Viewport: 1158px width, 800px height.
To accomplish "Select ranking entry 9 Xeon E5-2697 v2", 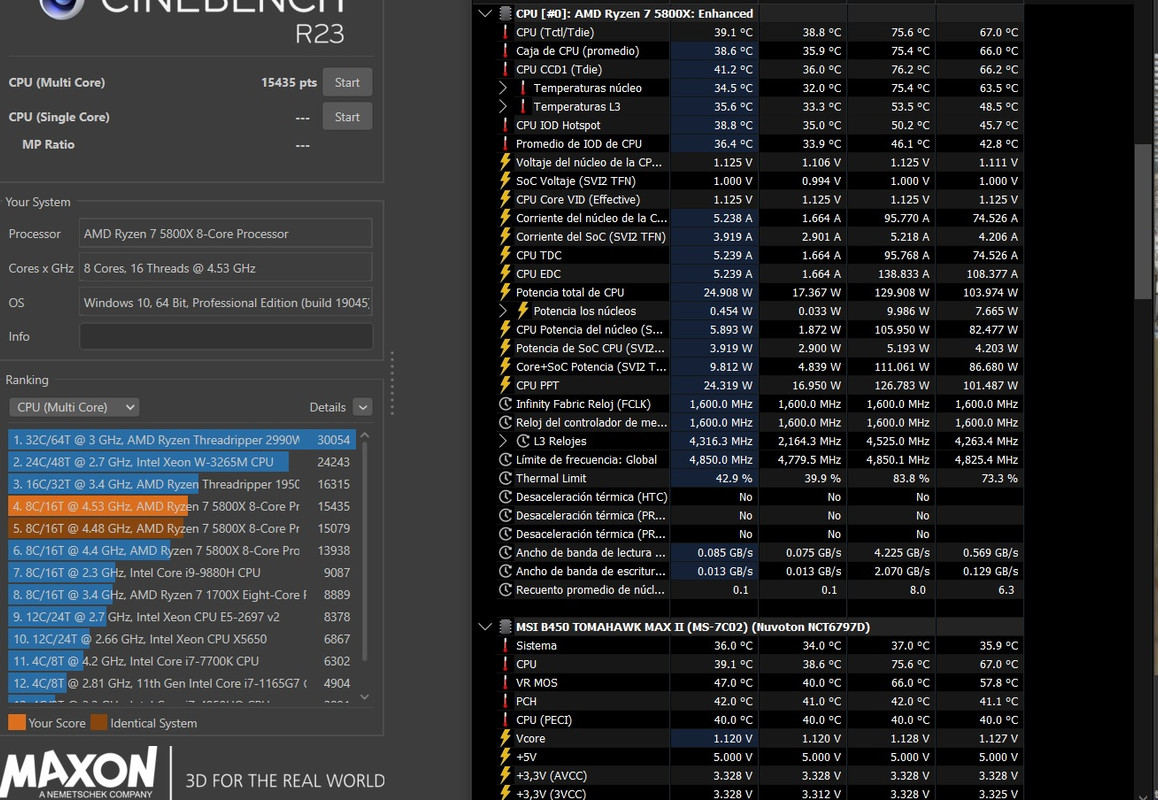I will click(182, 617).
